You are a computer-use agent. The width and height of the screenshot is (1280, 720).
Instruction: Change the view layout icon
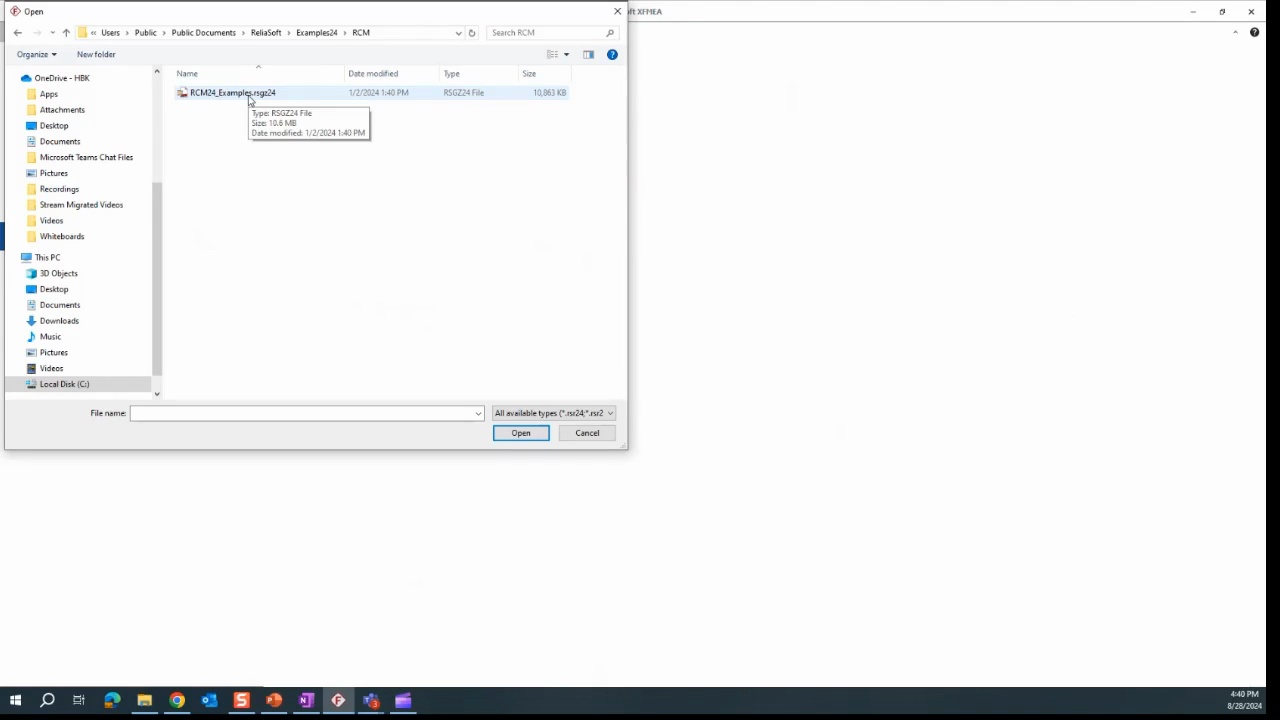tap(552, 54)
